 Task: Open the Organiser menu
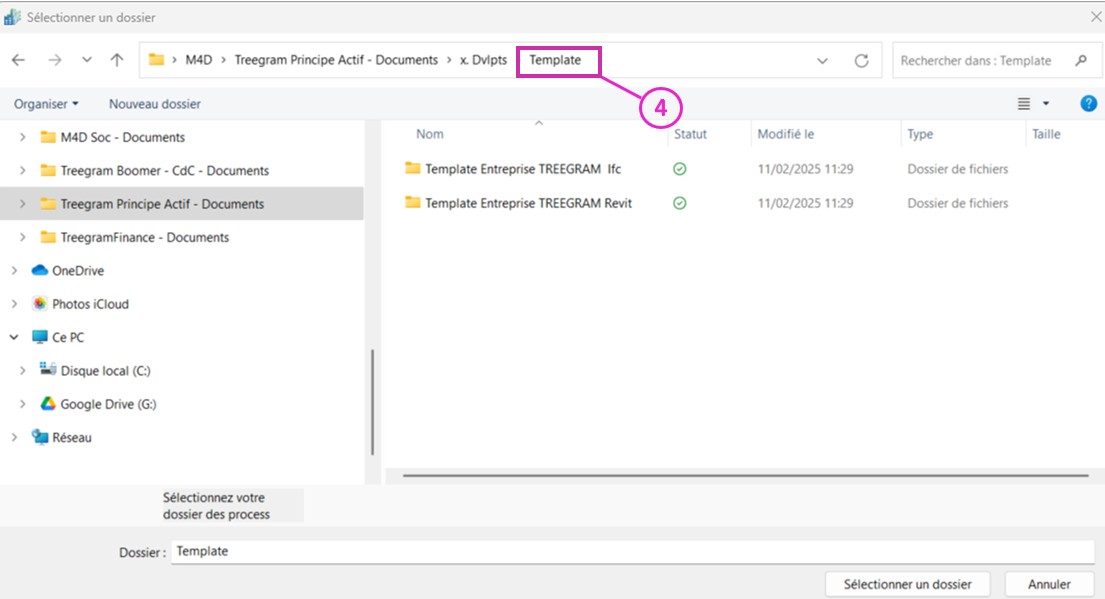coord(46,104)
